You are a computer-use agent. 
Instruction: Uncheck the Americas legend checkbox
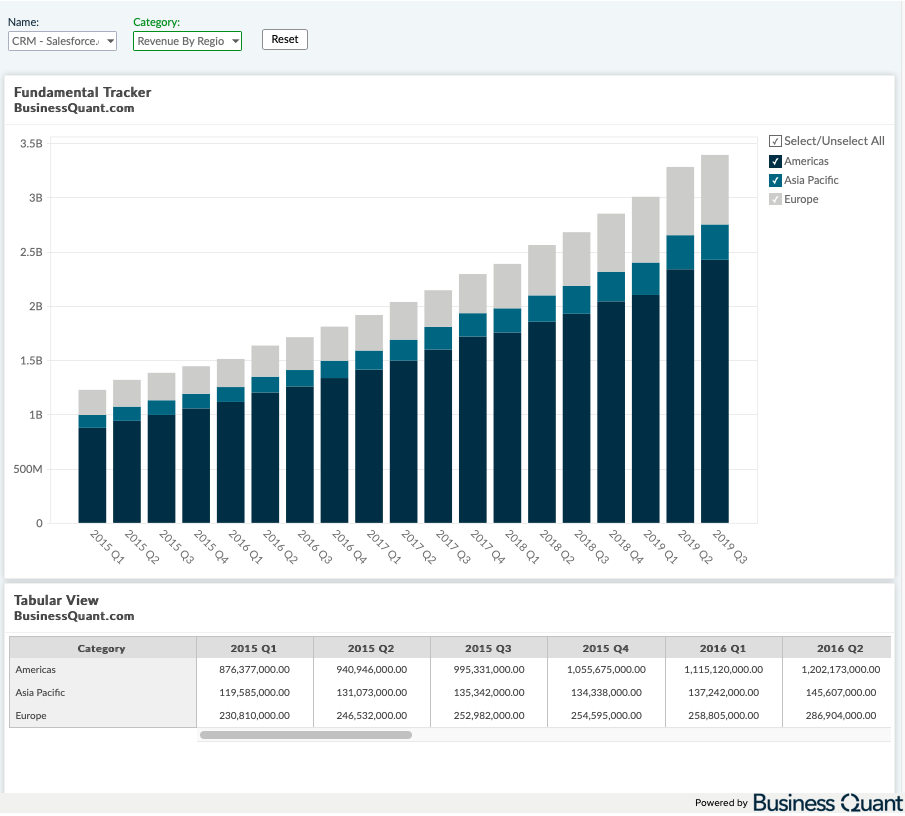tap(775, 161)
